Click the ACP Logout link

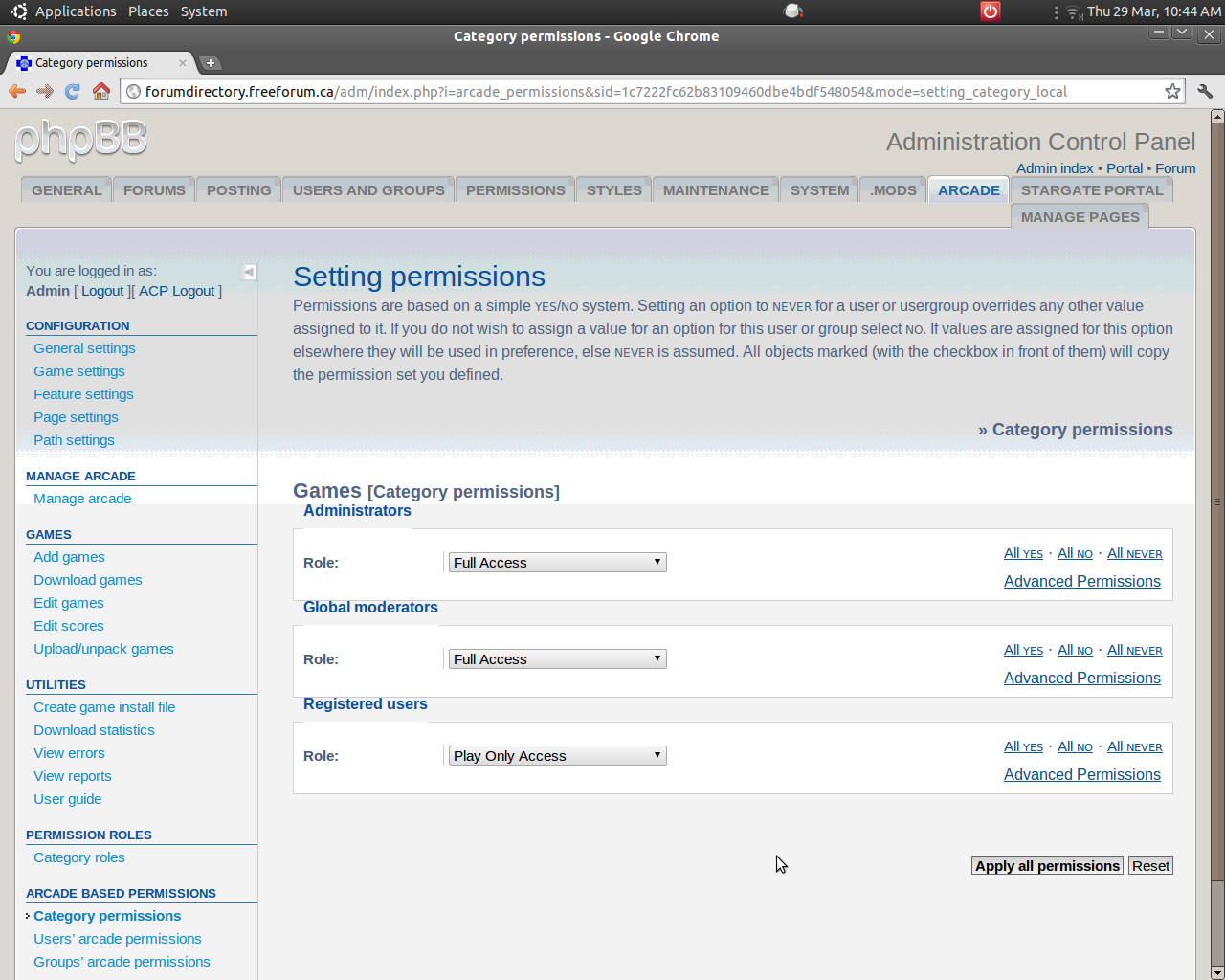[x=177, y=291]
